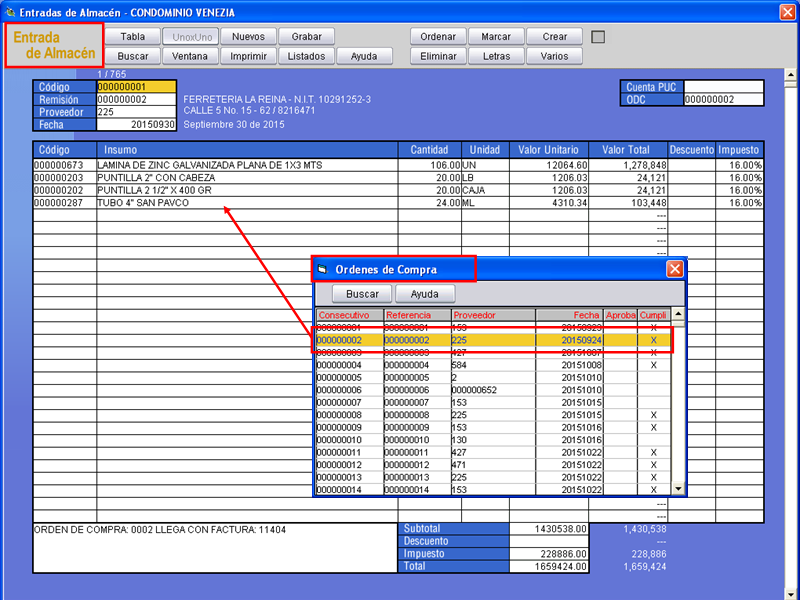800x600 pixels.
Task: Click the Remisión field 000000002
Action: 136,99
